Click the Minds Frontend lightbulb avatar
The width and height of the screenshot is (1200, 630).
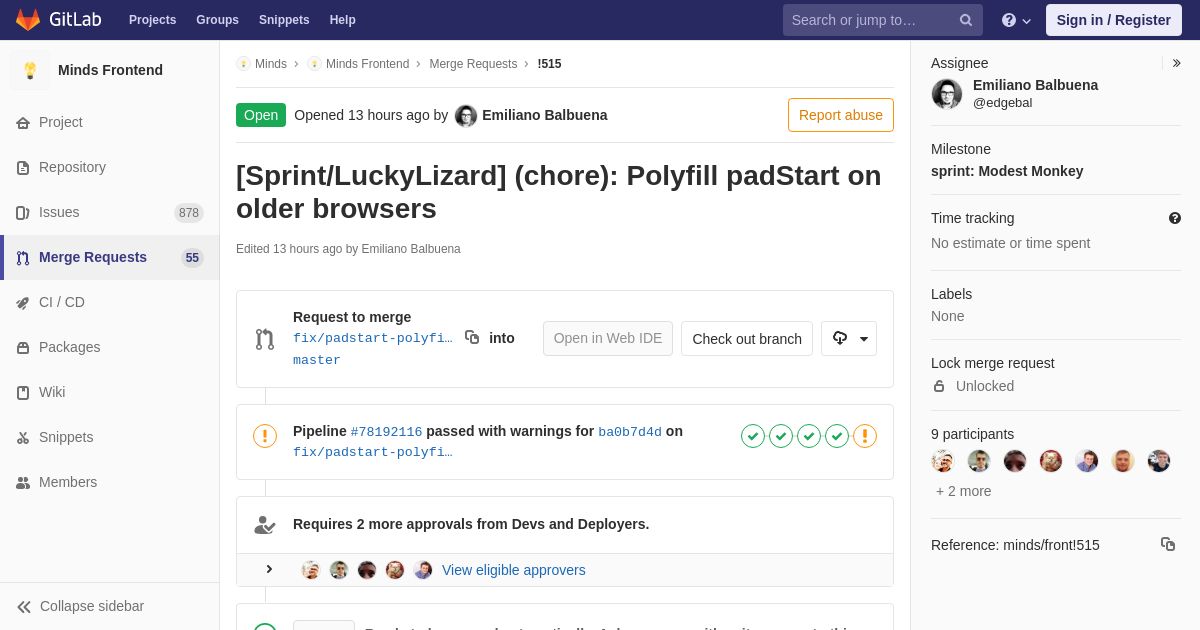30,70
